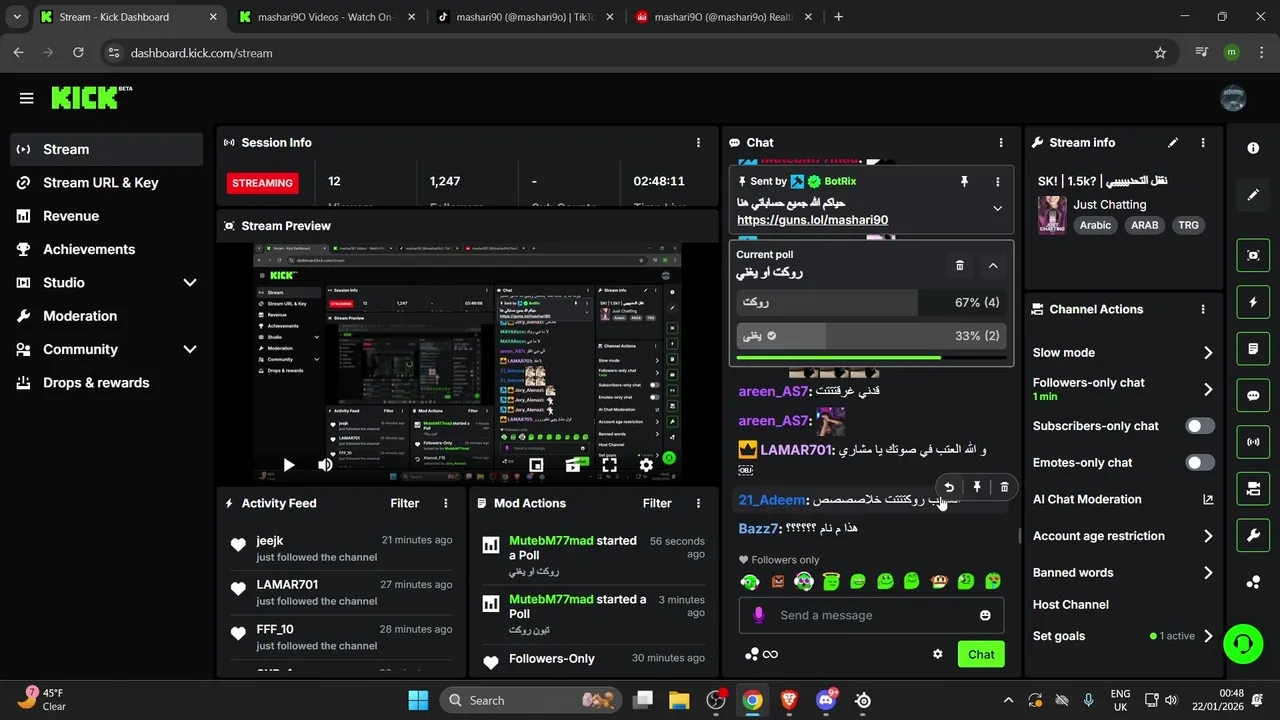The height and width of the screenshot is (720, 1280).
Task: Go to Revenue in sidebar
Action: pos(106,216)
